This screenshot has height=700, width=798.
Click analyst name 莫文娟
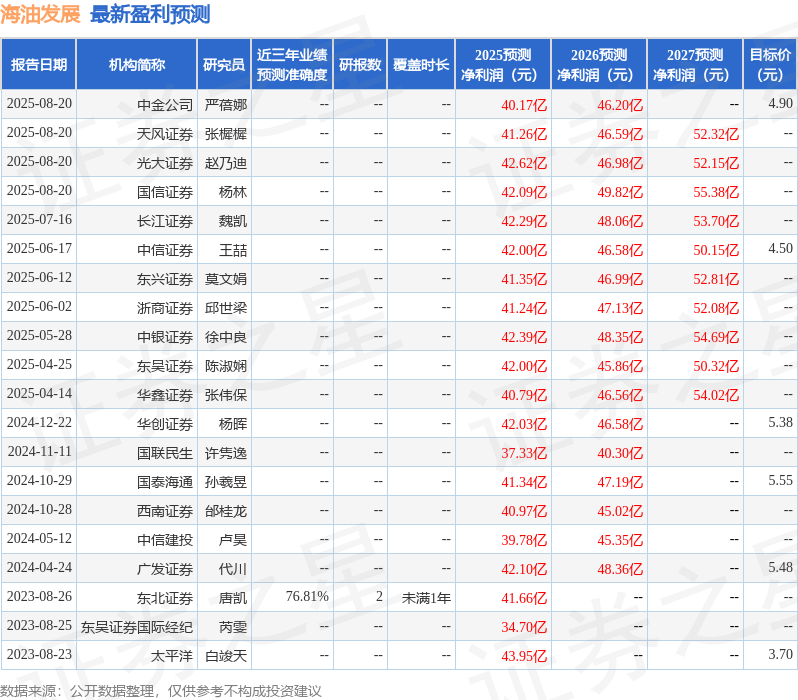tap(225, 279)
